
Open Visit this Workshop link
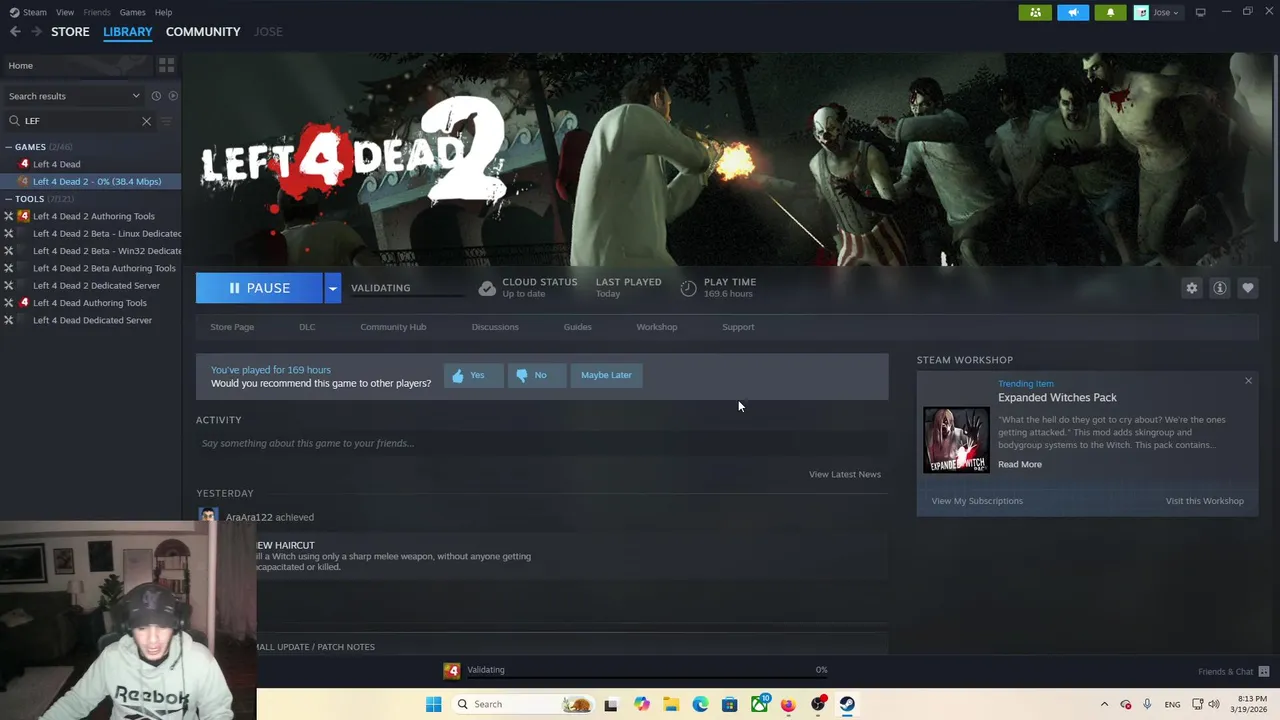[1204, 501]
